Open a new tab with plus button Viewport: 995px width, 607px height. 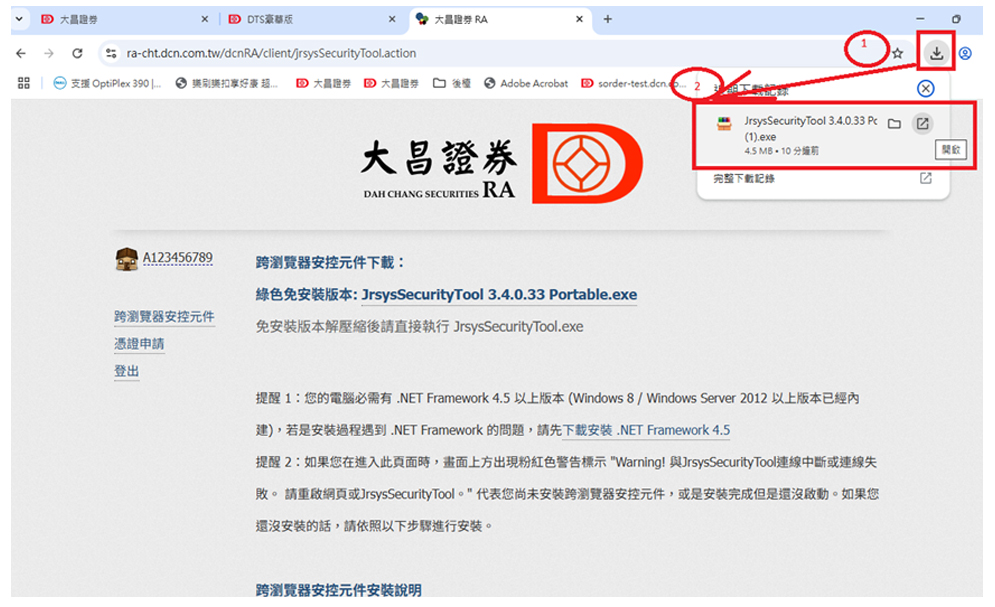(608, 19)
